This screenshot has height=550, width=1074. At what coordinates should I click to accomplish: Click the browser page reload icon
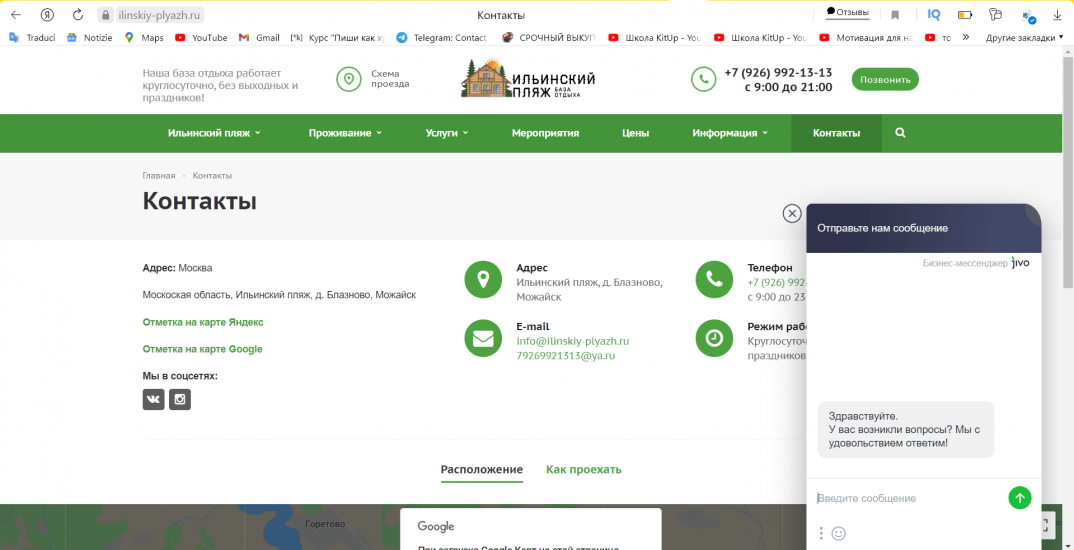click(x=78, y=15)
